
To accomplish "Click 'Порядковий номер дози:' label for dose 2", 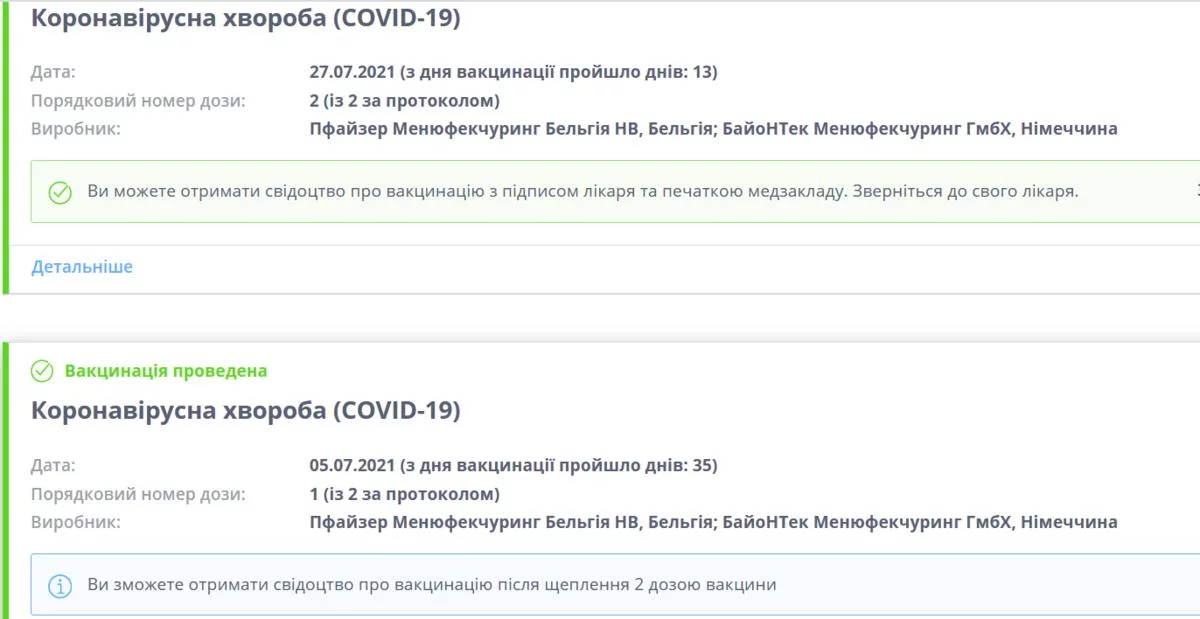I will pos(138,100).
